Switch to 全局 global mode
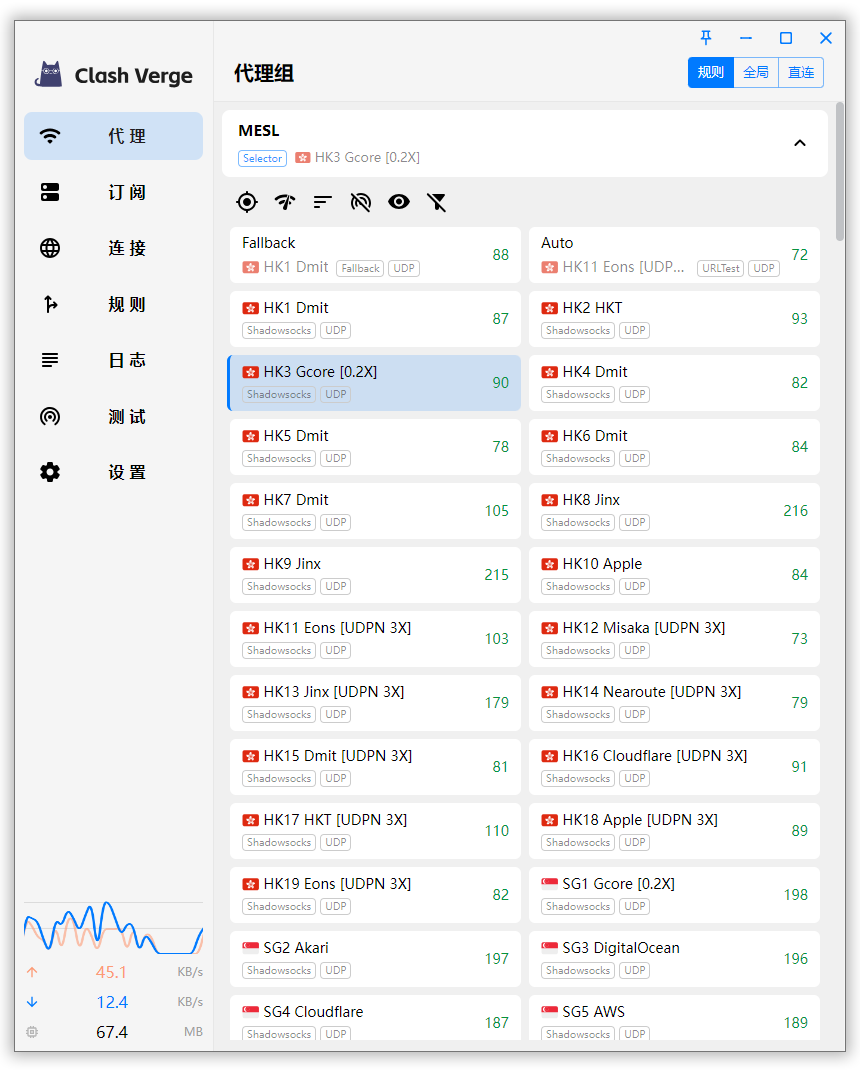Viewport: 860px width, 1072px height. coord(756,72)
